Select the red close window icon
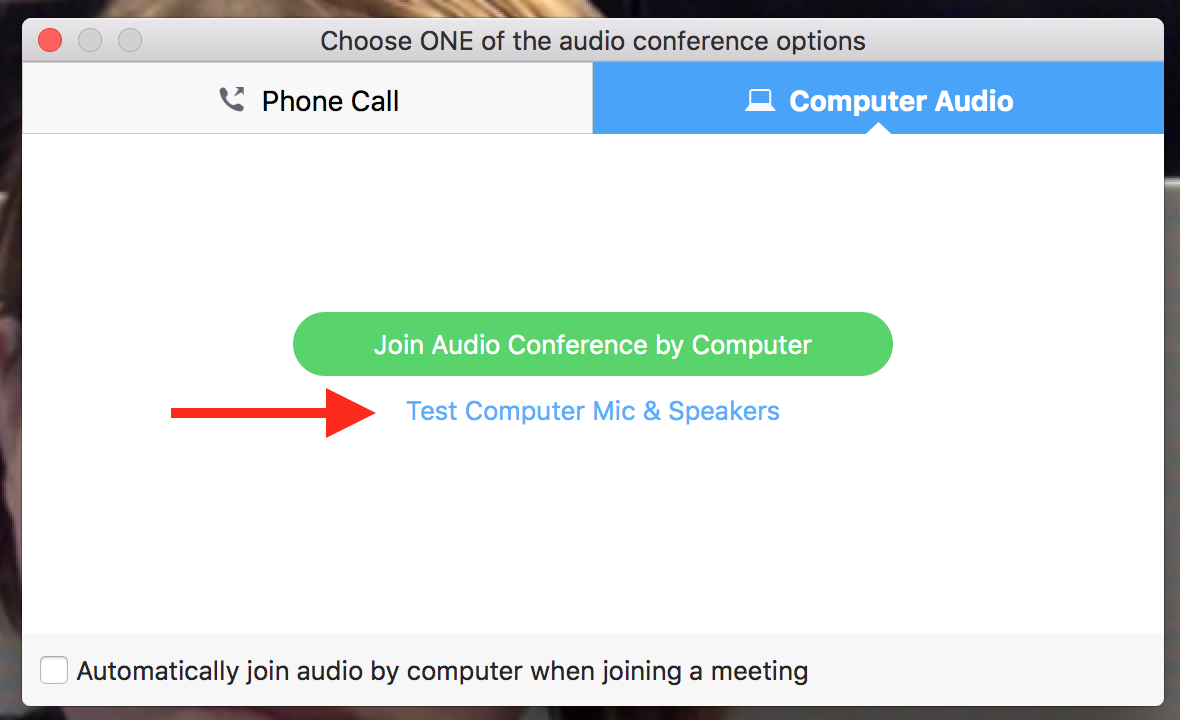Viewport: 1180px width, 720px height. click(48, 40)
